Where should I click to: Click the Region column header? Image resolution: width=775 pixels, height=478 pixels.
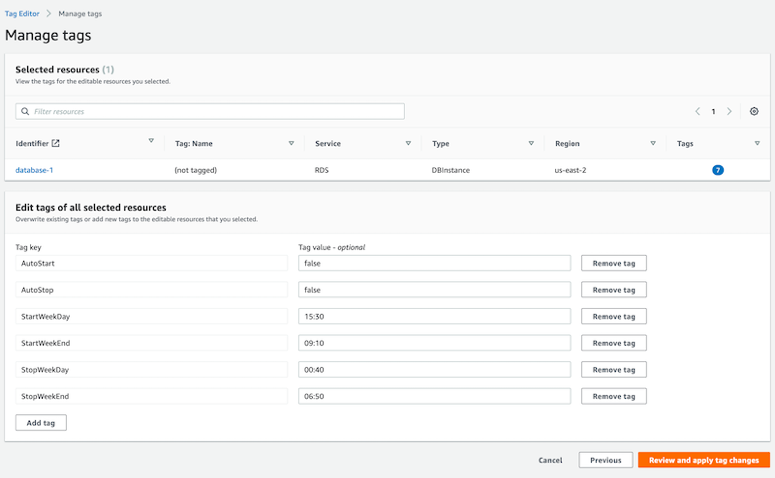point(567,143)
